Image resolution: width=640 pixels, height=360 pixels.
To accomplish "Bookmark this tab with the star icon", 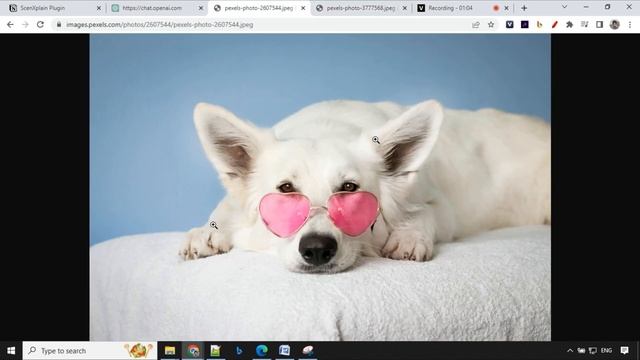I will (x=491, y=25).
